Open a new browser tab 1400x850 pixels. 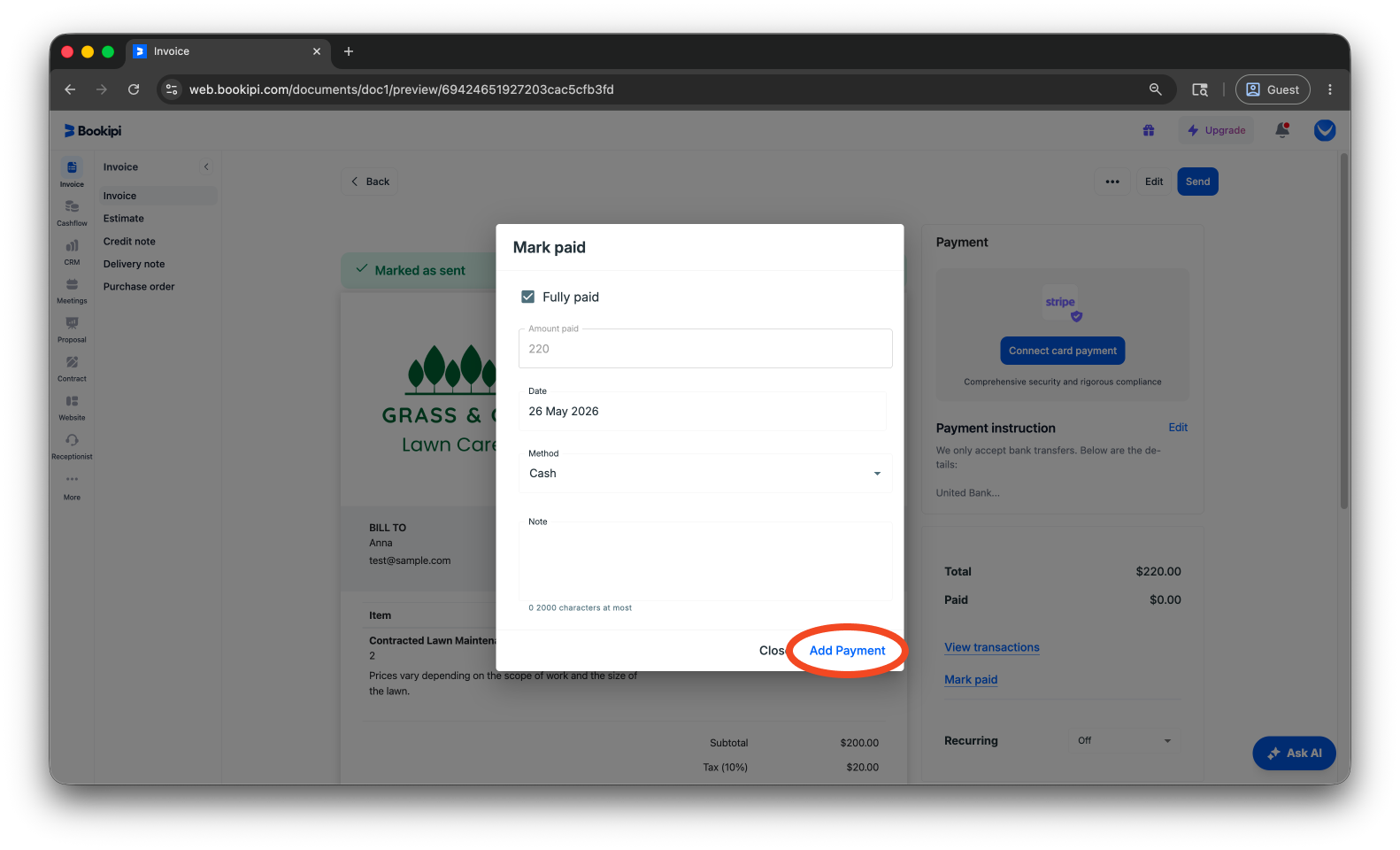(x=349, y=51)
